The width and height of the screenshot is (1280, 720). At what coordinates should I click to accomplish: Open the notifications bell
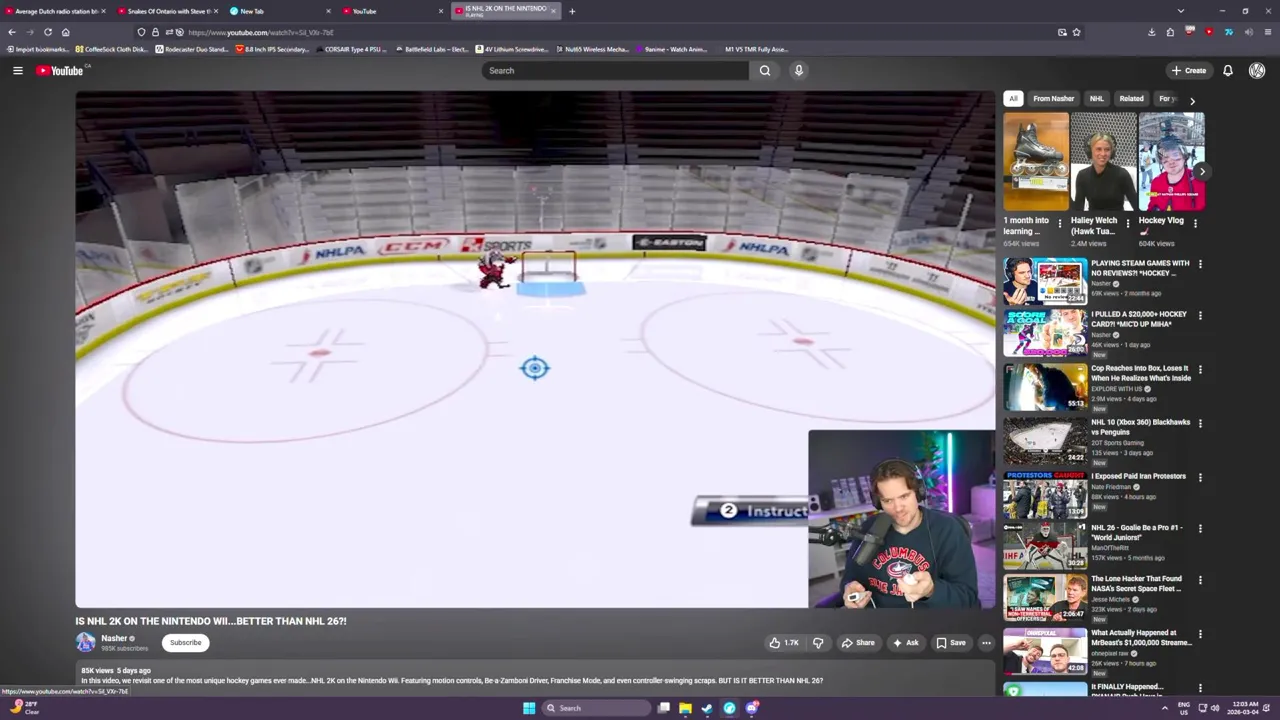click(1228, 70)
